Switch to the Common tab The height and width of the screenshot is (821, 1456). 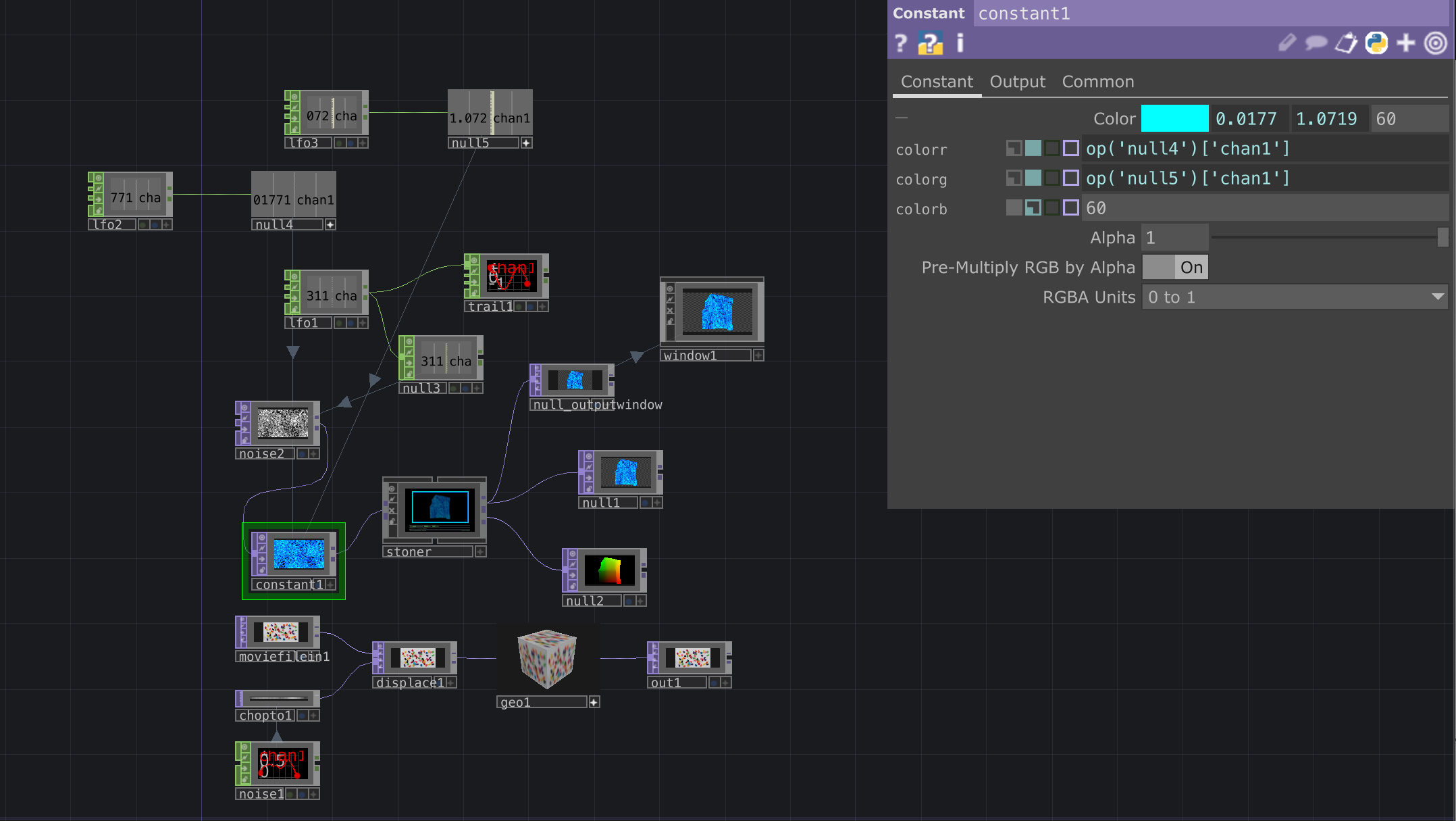[1097, 82]
